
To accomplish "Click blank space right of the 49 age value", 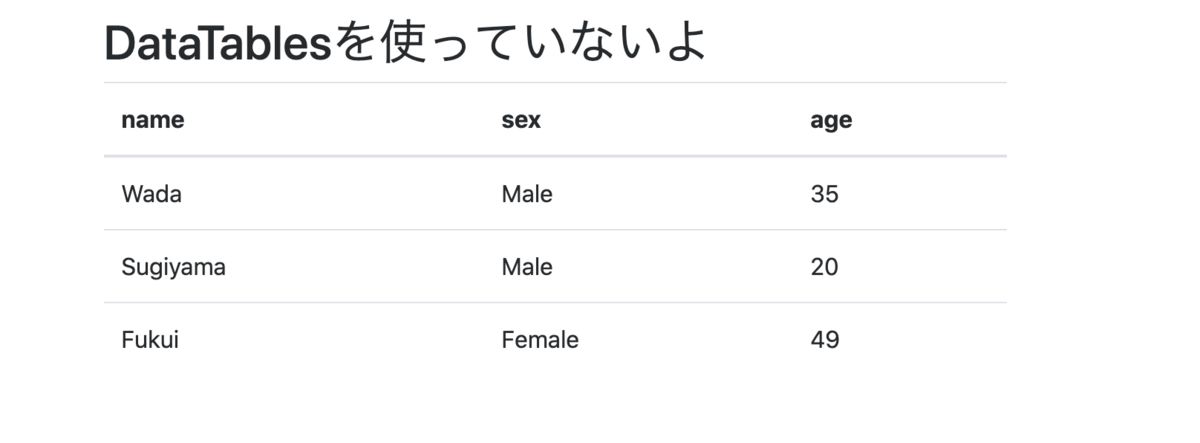I will click(925, 340).
